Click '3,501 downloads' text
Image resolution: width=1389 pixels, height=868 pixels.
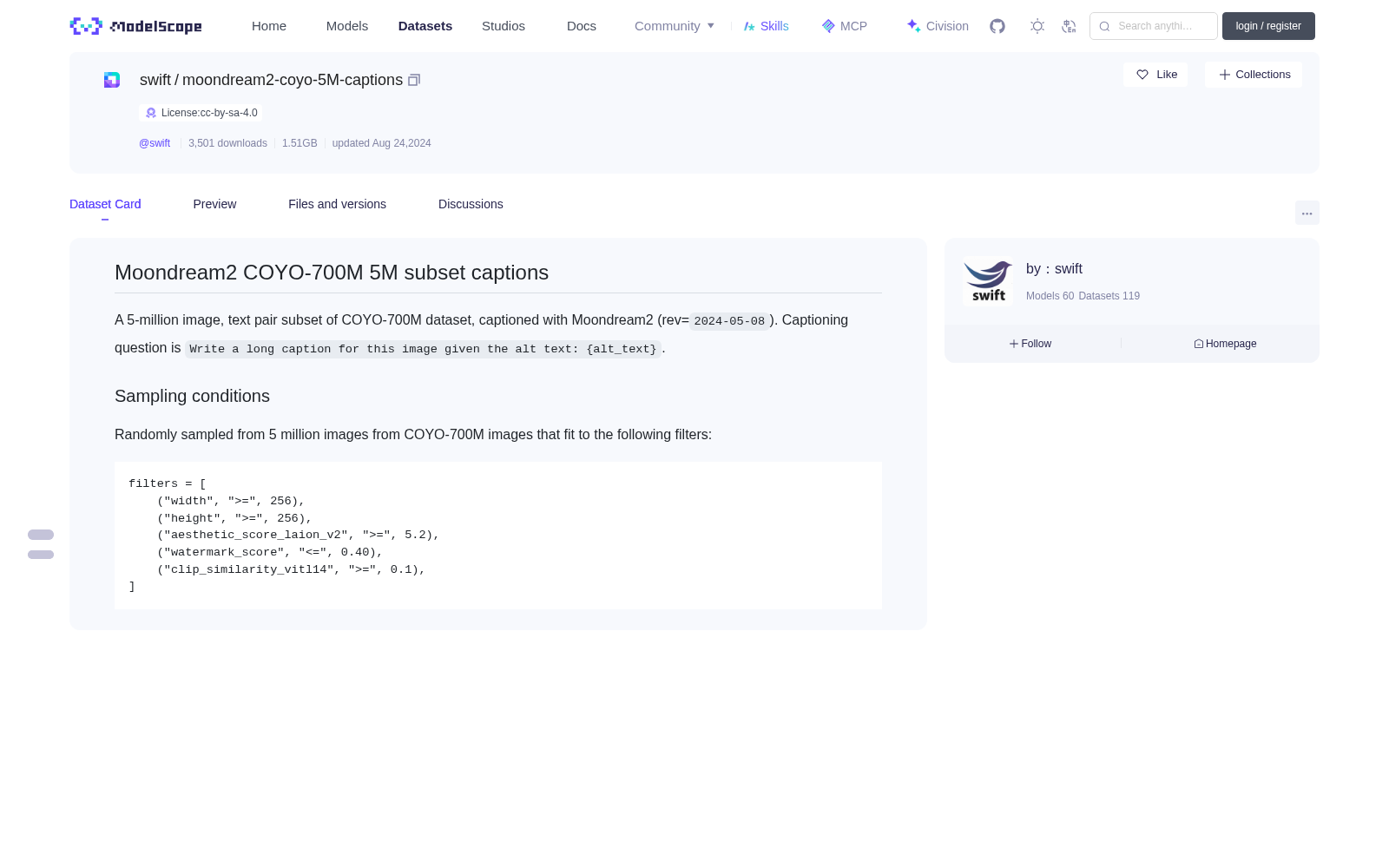coord(227,143)
